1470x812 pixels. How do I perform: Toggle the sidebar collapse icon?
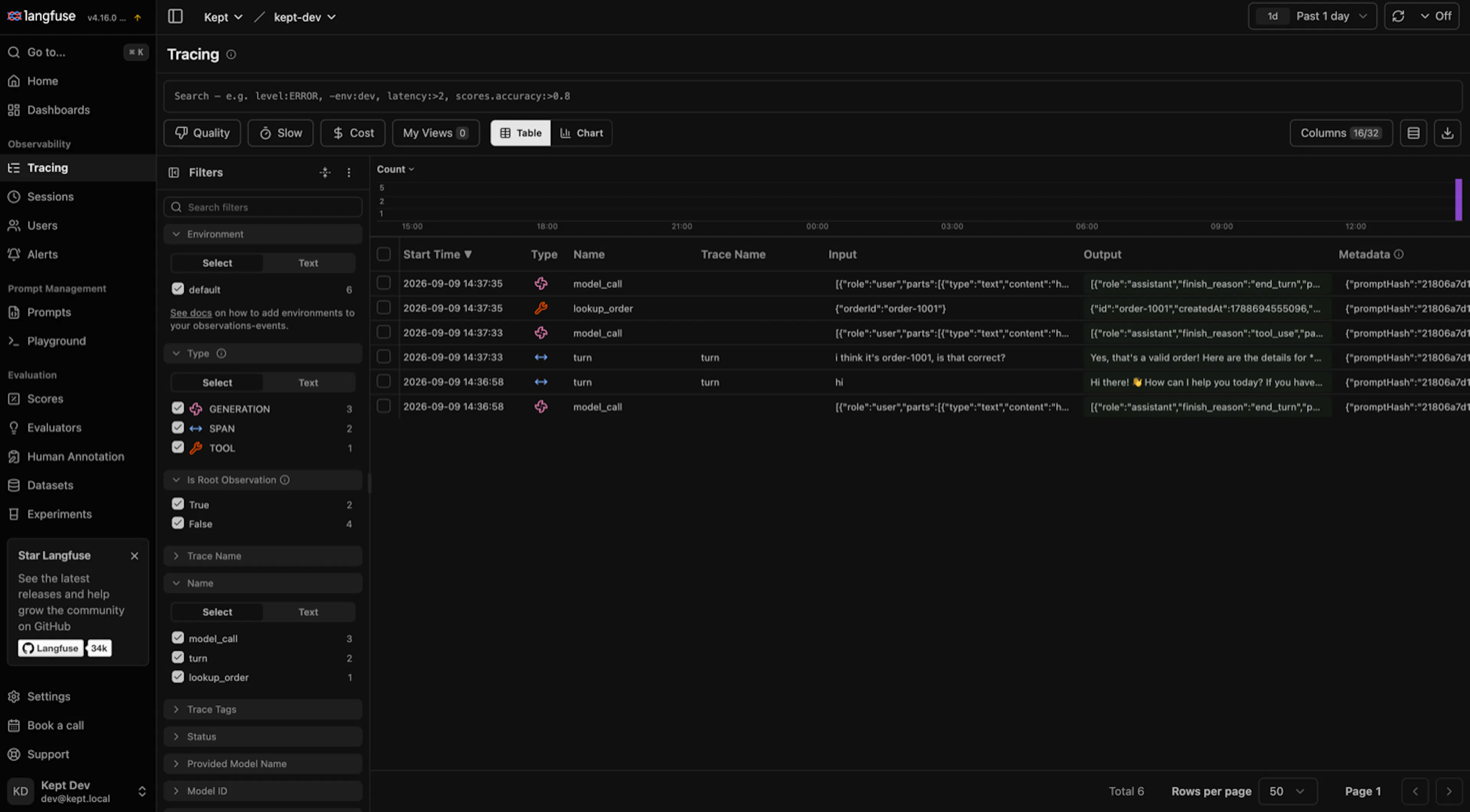(x=175, y=16)
